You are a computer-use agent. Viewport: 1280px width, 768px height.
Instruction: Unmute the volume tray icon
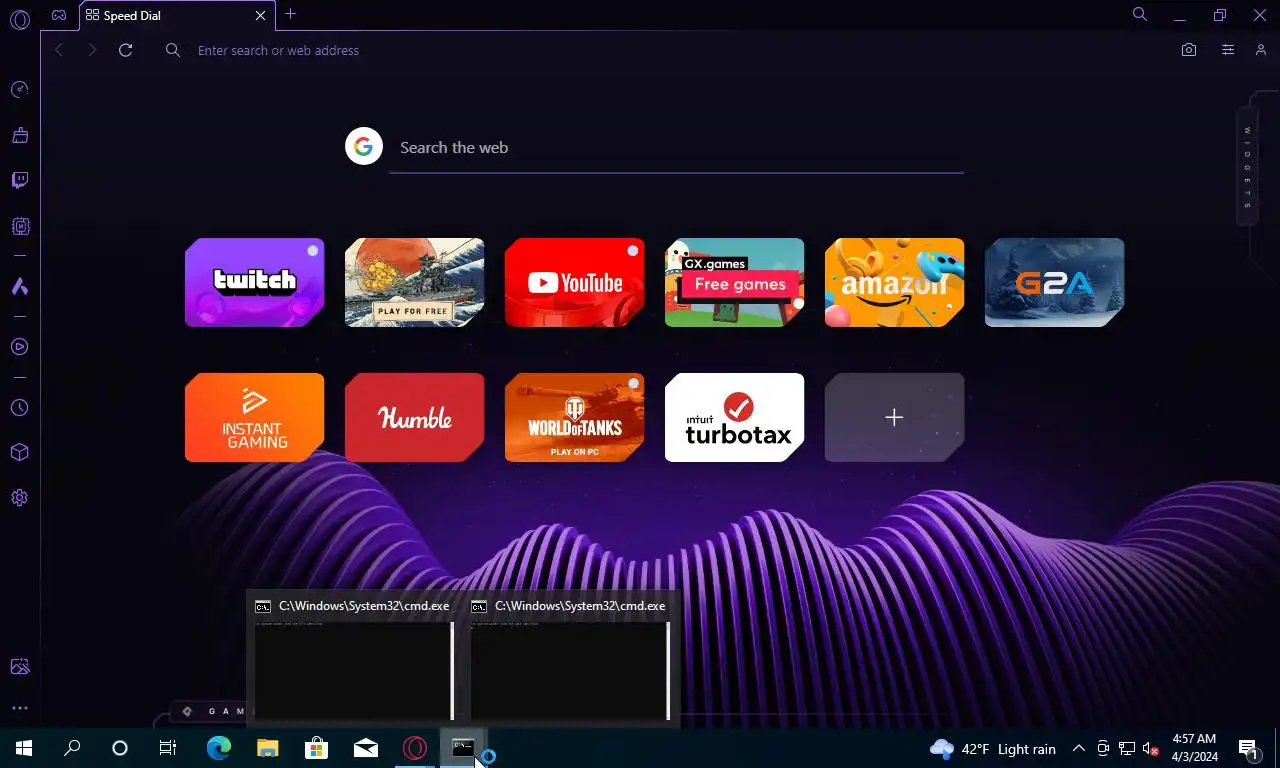(1150, 749)
